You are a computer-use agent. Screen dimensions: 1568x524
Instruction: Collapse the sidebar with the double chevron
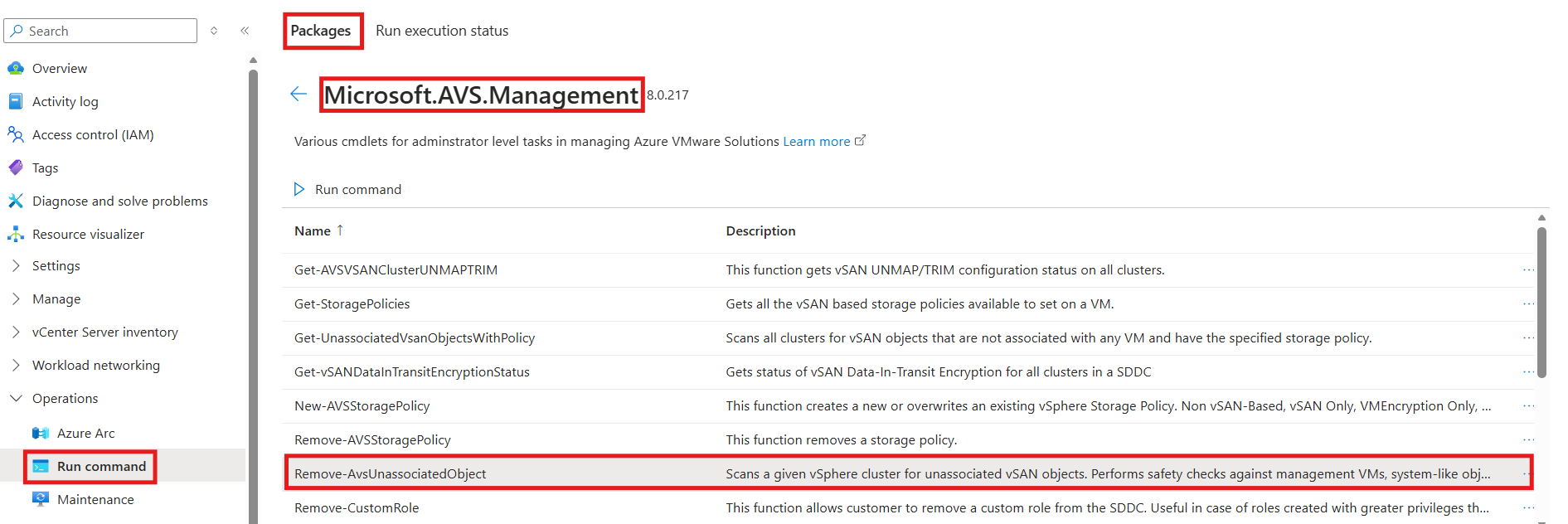pos(245,31)
